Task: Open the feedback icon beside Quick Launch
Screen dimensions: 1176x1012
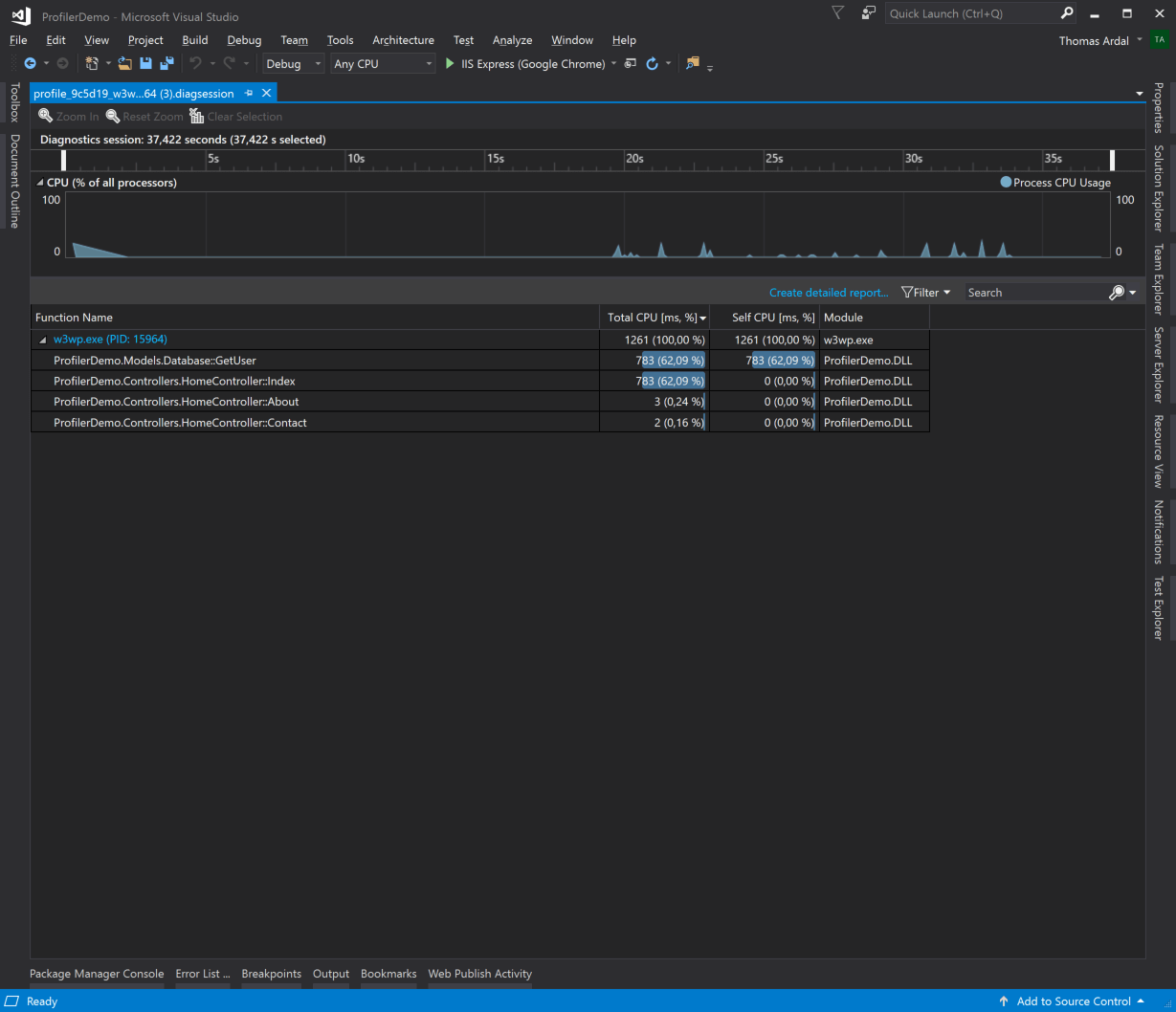Action: [x=868, y=13]
